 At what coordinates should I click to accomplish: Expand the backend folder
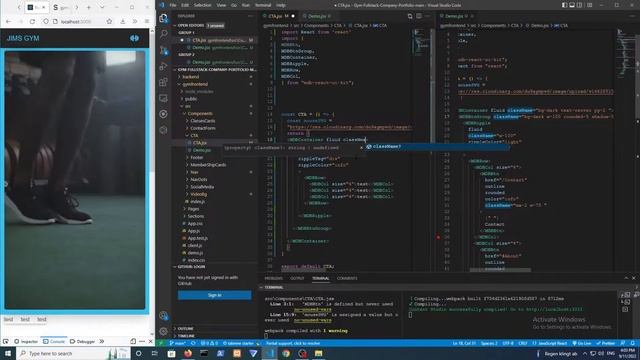(x=191, y=77)
